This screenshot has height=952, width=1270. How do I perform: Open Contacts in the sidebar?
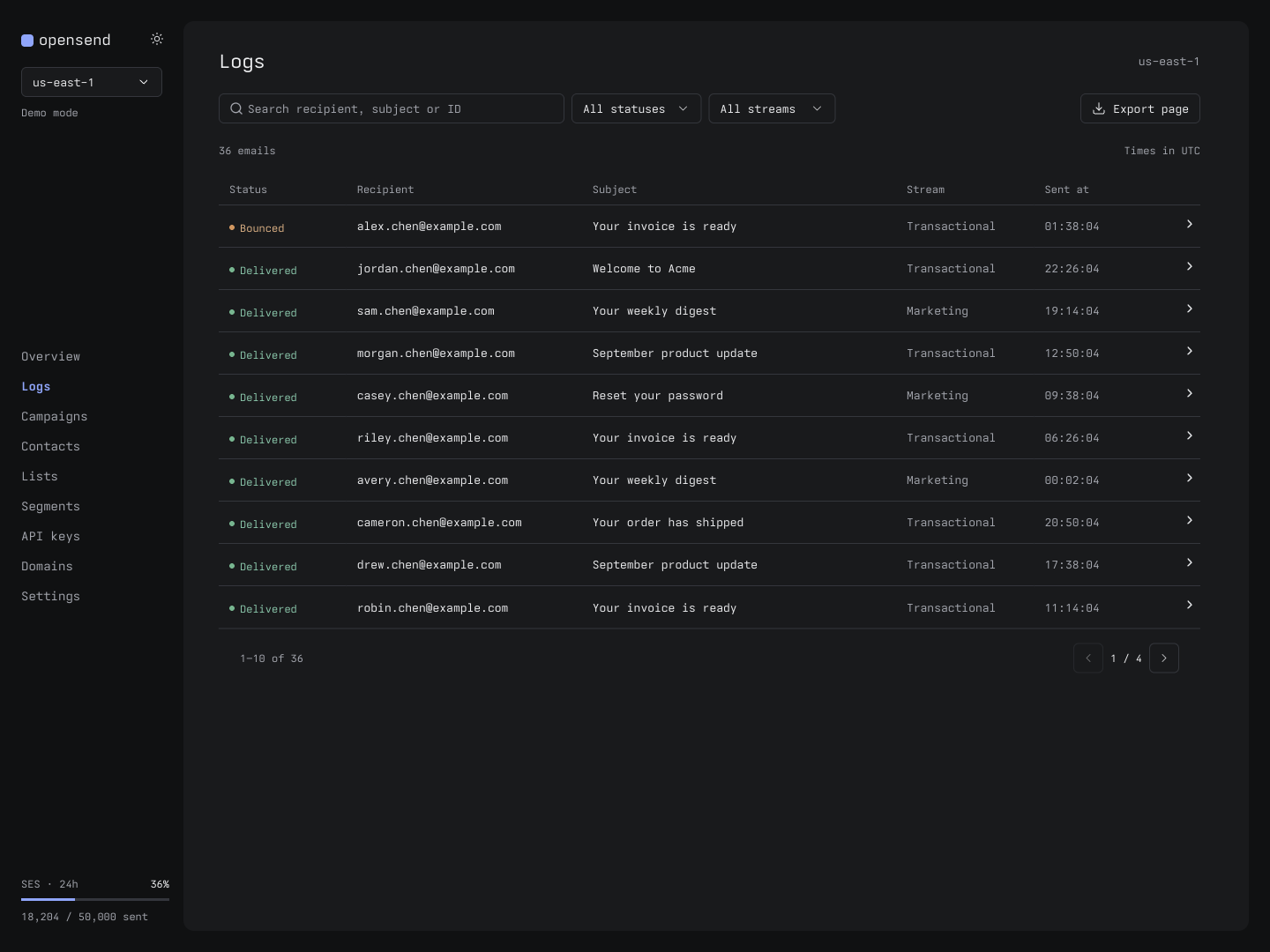pyautogui.click(x=50, y=446)
